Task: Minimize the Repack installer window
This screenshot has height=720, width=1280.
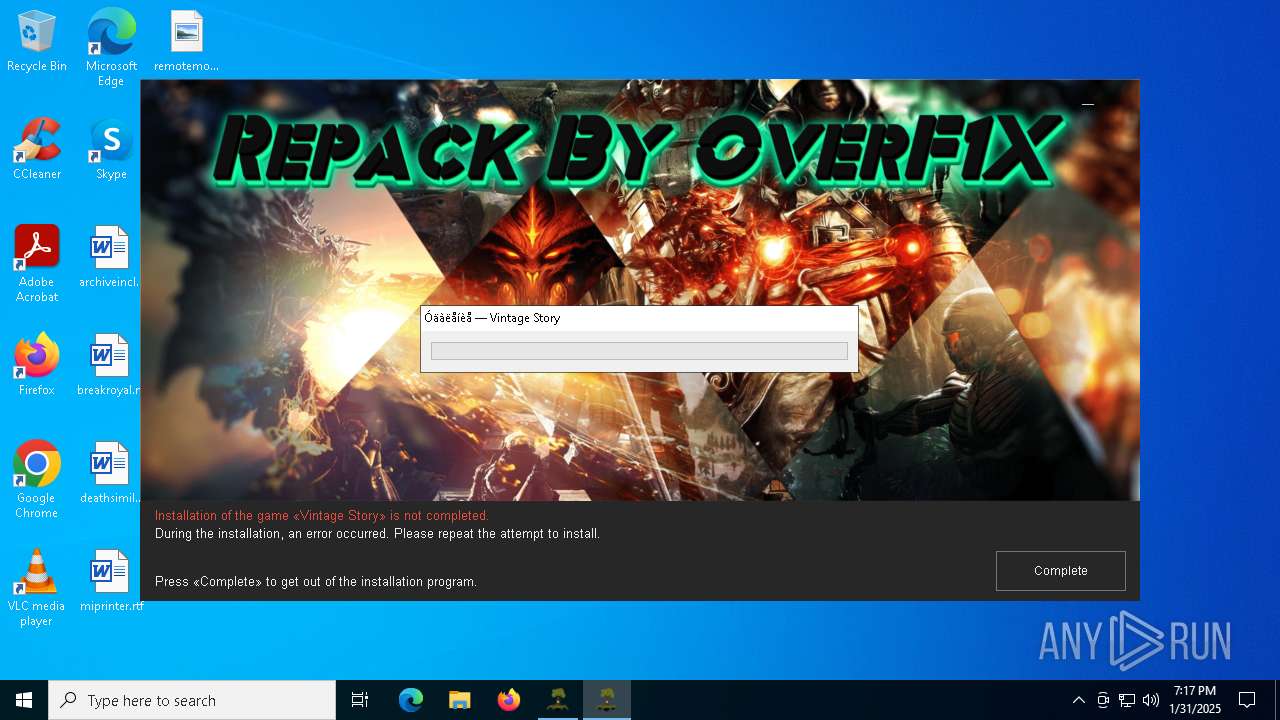Action: tap(1088, 103)
